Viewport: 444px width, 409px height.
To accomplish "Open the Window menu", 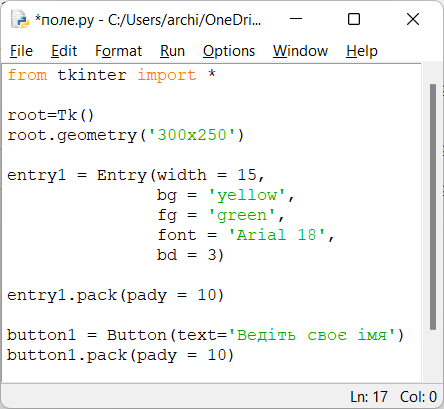I will point(300,51).
